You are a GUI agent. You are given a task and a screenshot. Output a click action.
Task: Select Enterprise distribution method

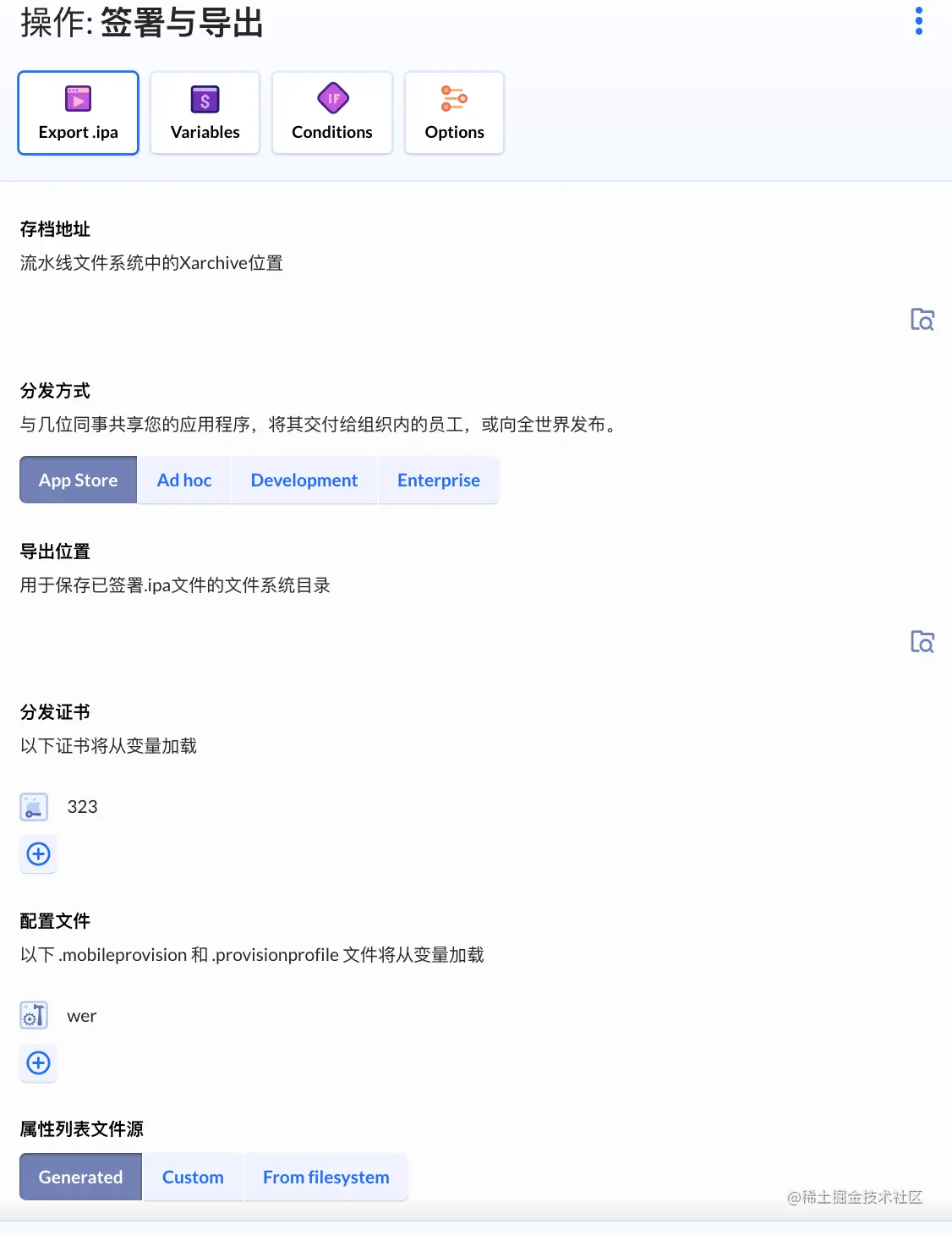point(439,480)
